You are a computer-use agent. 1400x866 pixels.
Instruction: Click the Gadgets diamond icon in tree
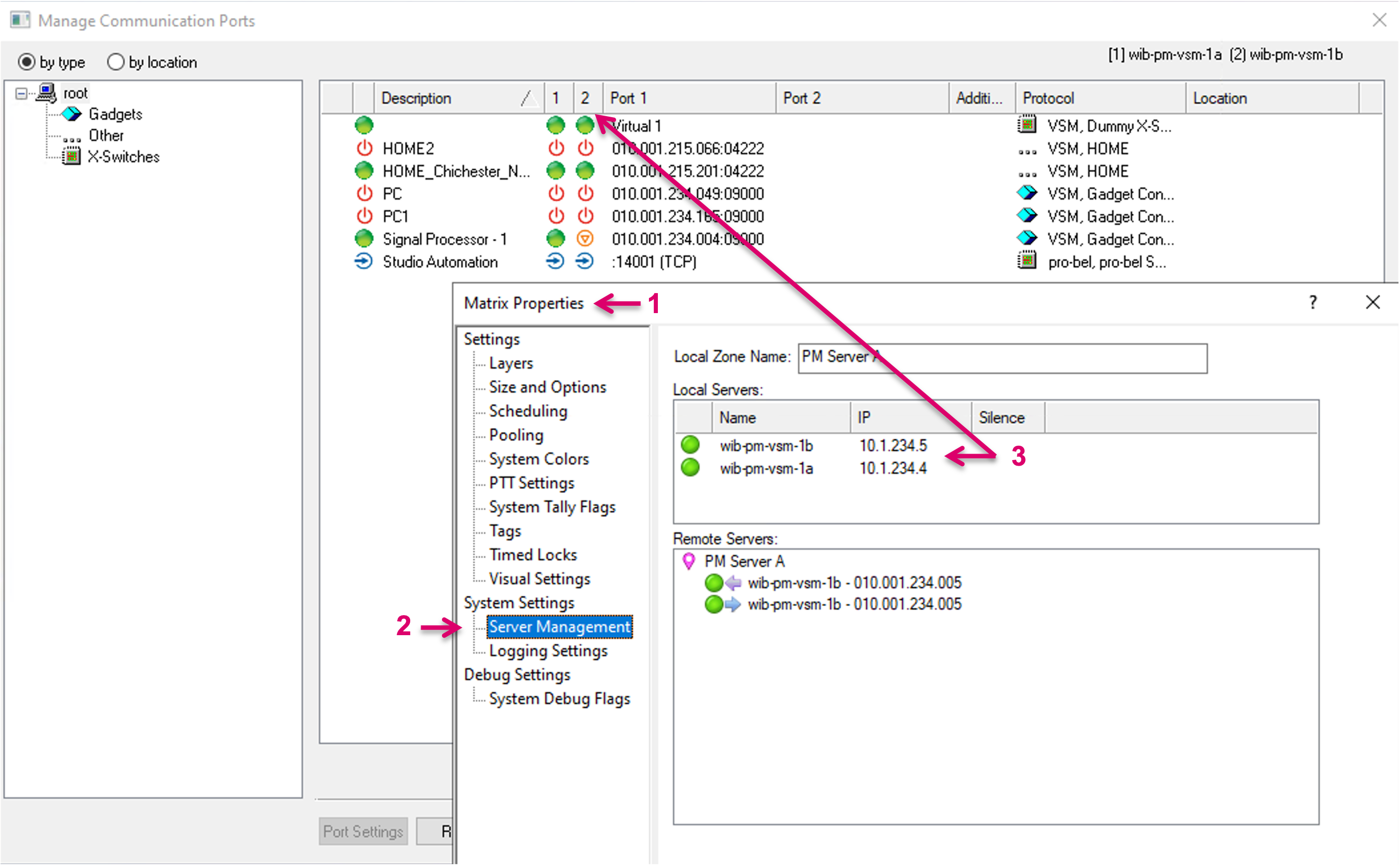pos(72,114)
